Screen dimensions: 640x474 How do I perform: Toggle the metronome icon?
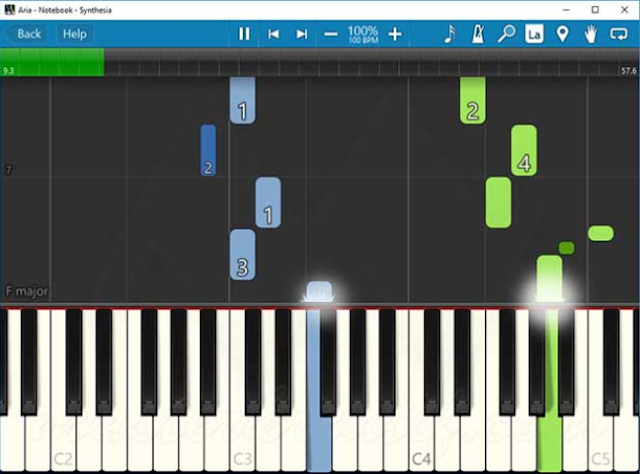click(478, 34)
